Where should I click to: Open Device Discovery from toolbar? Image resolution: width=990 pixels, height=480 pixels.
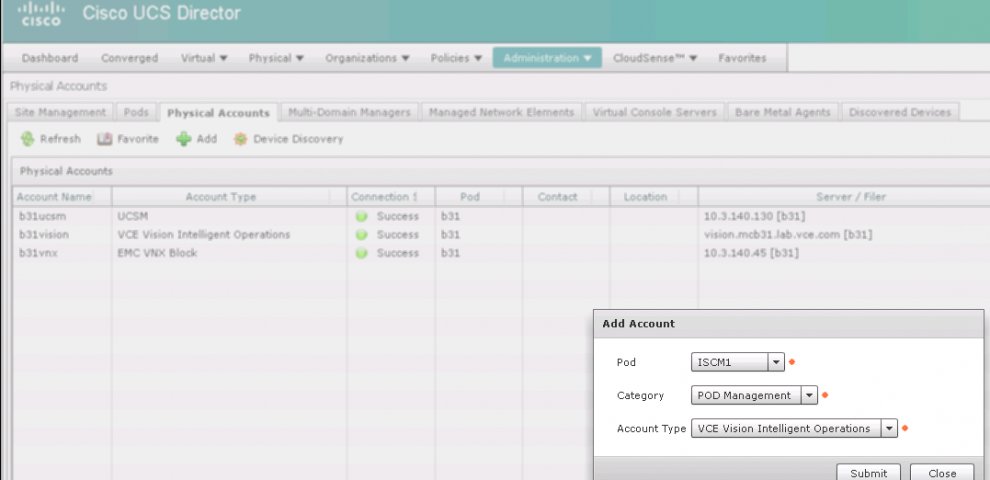pos(288,139)
